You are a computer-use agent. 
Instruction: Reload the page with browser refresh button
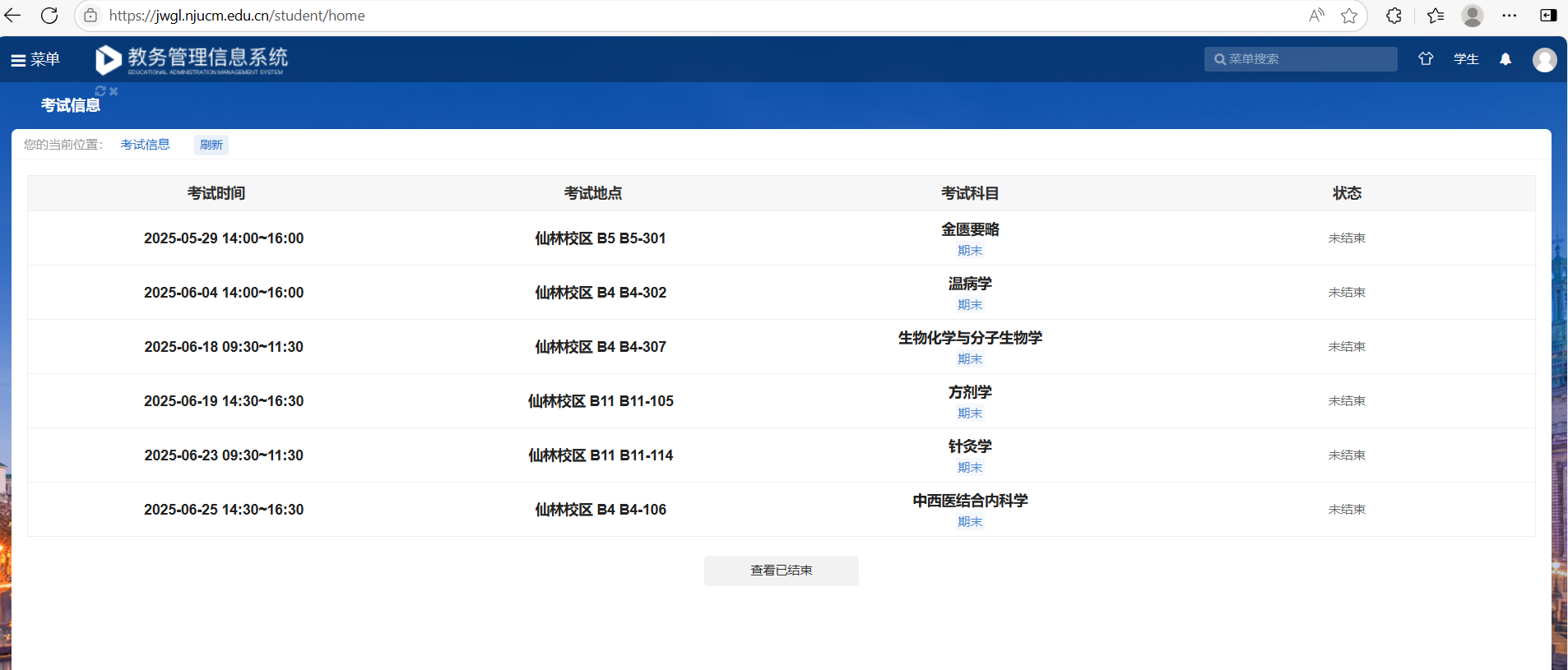click(49, 16)
